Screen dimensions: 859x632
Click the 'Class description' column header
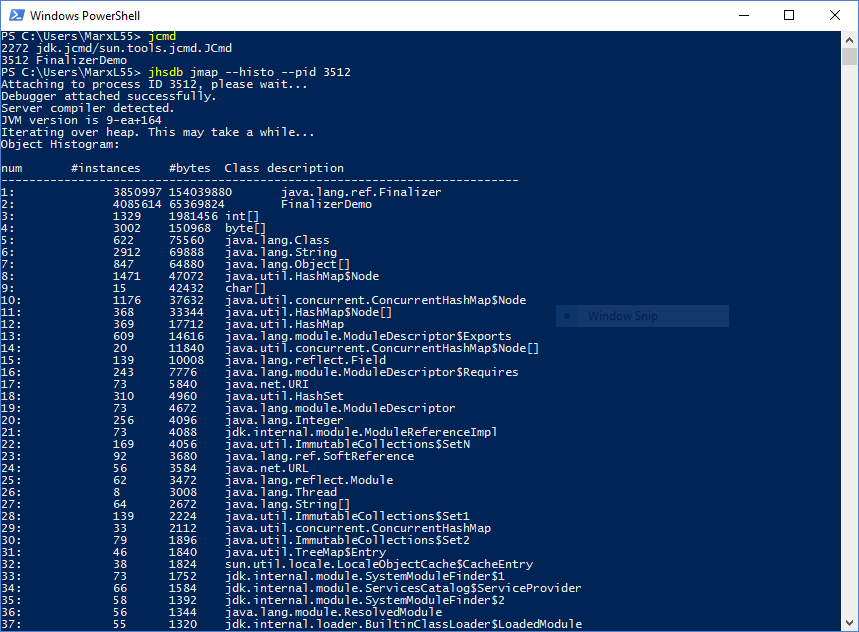point(284,168)
